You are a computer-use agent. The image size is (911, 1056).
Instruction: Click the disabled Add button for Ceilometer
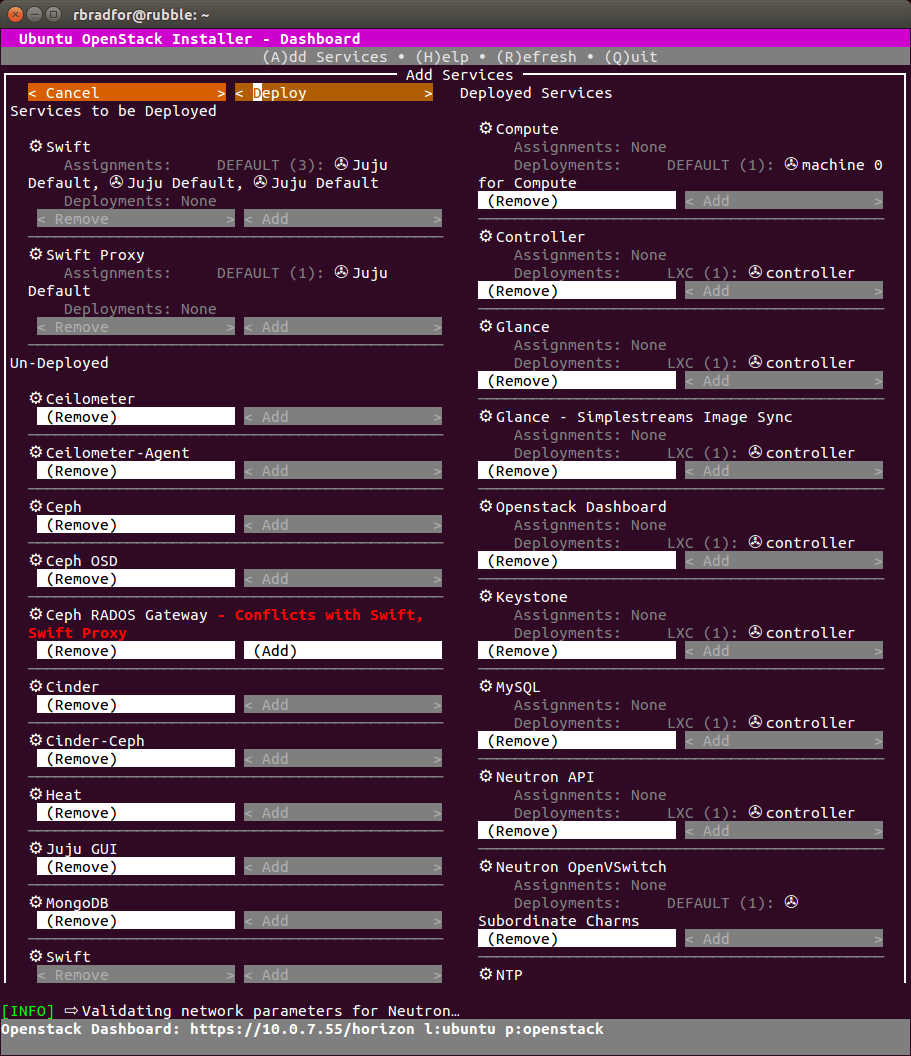pos(343,417)
